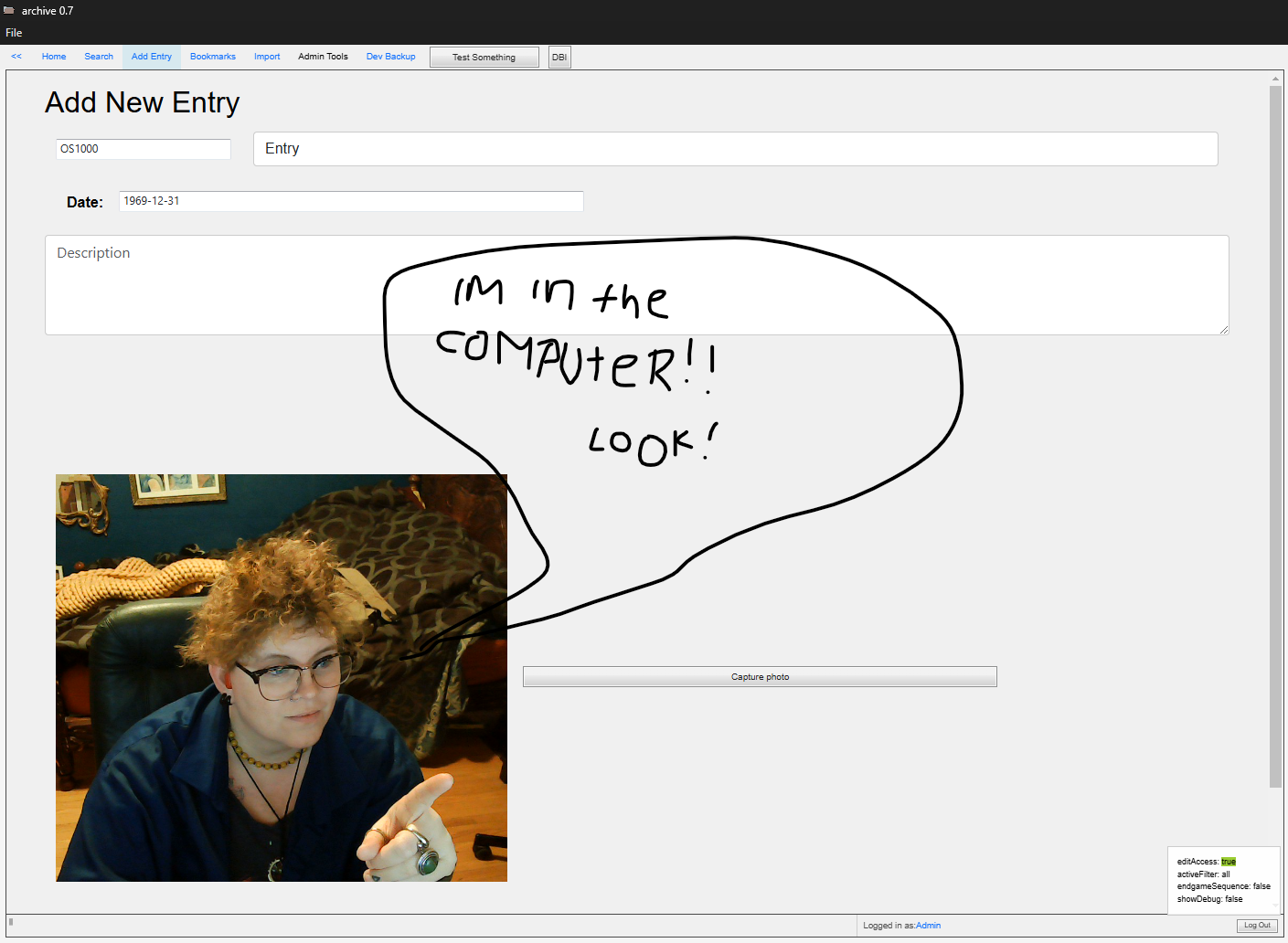Open the Bookmarks page
Screen dimensions: 1288x943
[x=213, y=57]
